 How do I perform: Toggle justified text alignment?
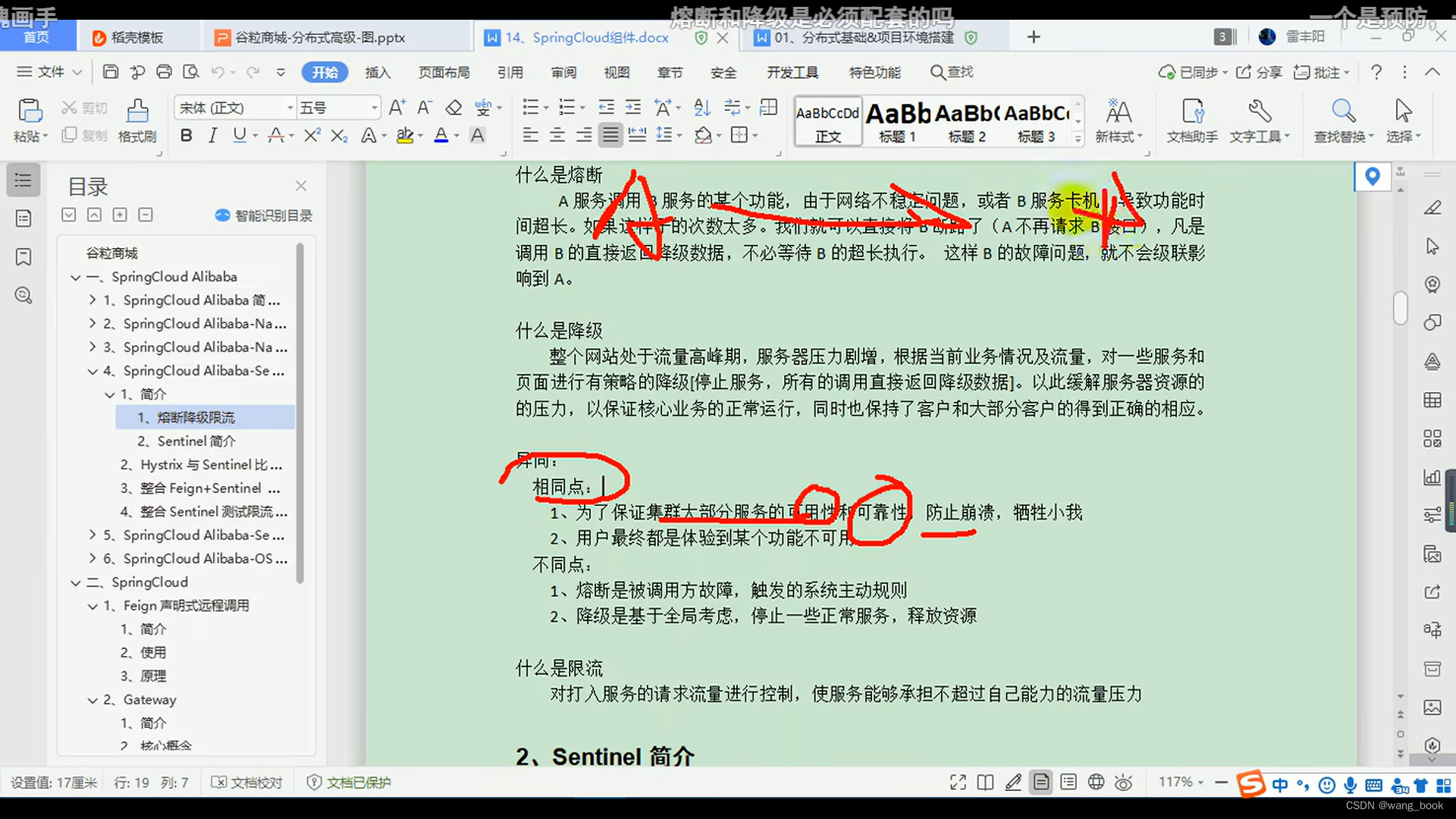(610, 136)
